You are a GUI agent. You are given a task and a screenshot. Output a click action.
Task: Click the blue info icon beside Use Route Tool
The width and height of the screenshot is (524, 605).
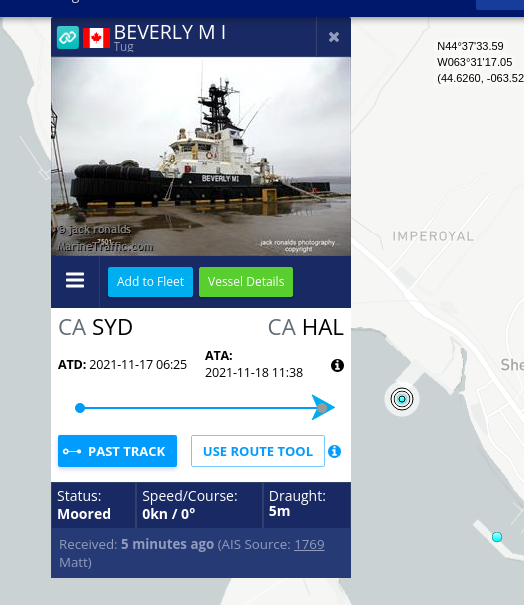(x=335, y=451)
